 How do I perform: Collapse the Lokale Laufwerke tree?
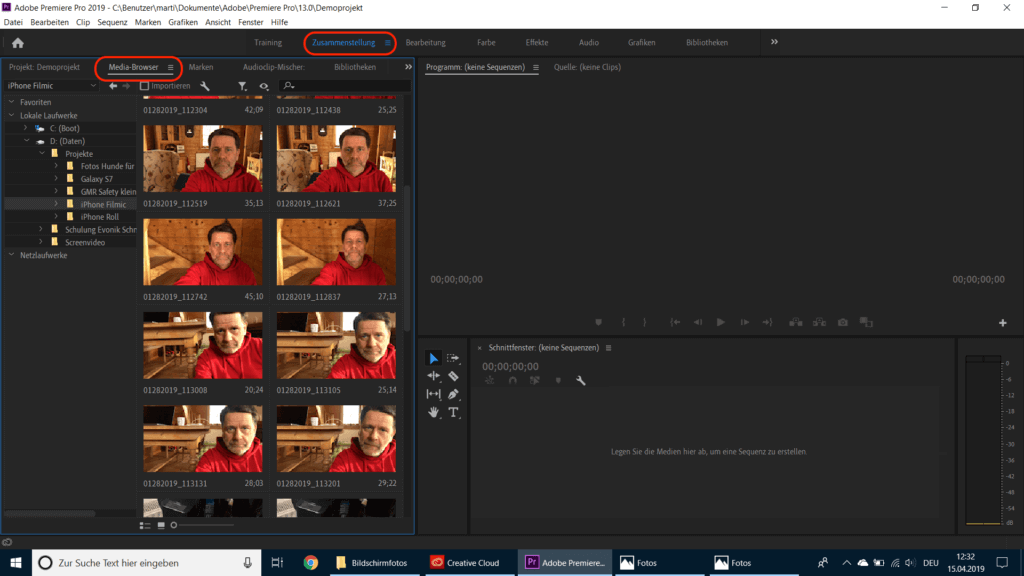click(12, 115)
